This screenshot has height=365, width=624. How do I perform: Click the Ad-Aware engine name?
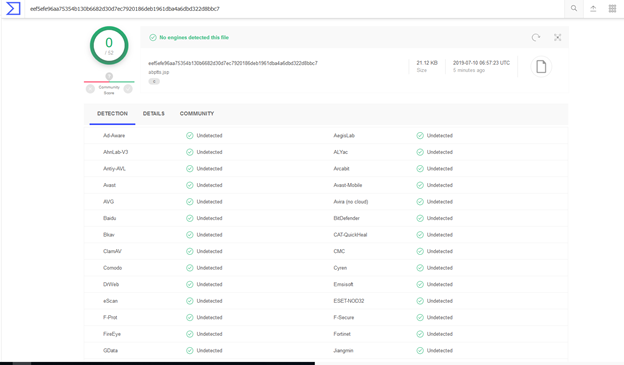coord(114,136)
